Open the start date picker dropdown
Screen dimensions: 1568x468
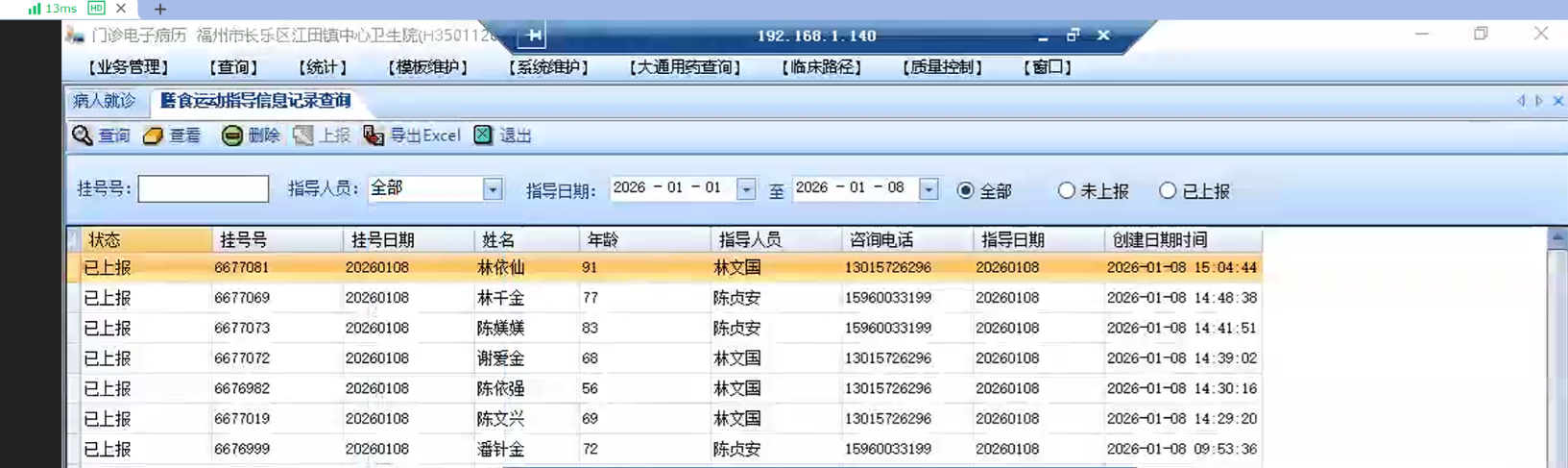pyautogui.click(x=746, y=189)
